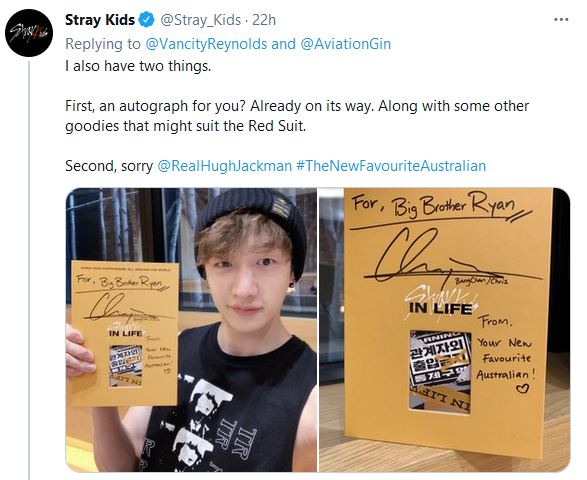The width and height of the screenshot is (587, 480).
Task: Click the tweet text about autograph
Action: point(297,116)
